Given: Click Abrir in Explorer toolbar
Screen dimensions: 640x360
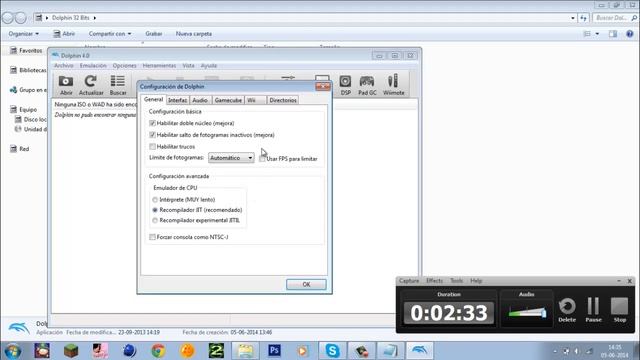Looking at the screenshot, I should [x=64, y=34].
